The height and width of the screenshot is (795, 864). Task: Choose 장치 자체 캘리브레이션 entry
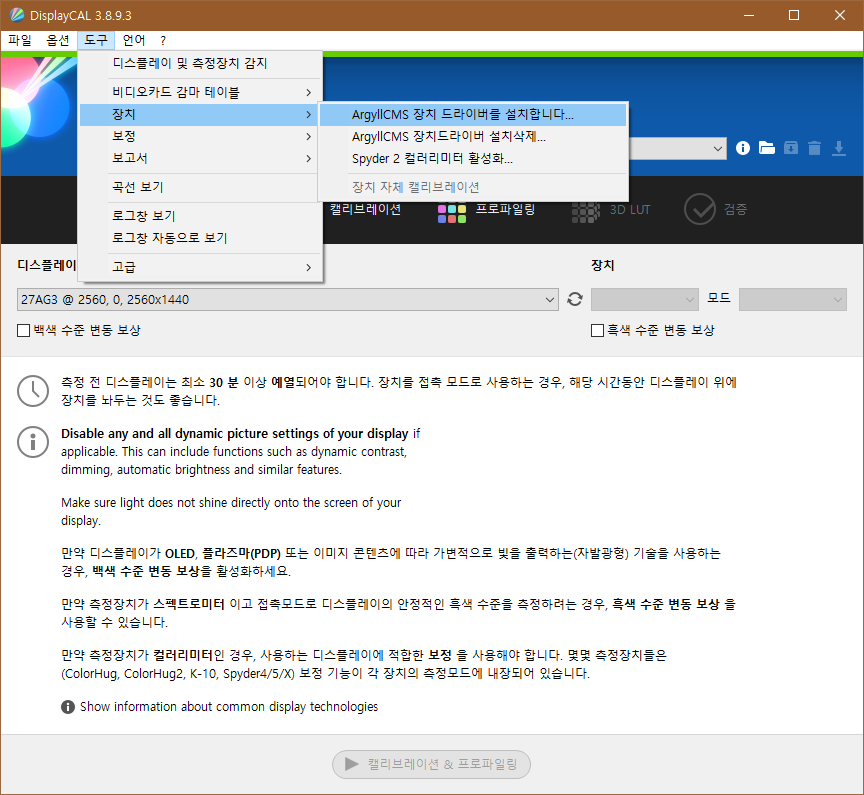pyautogui.click(x=473, y=187)
